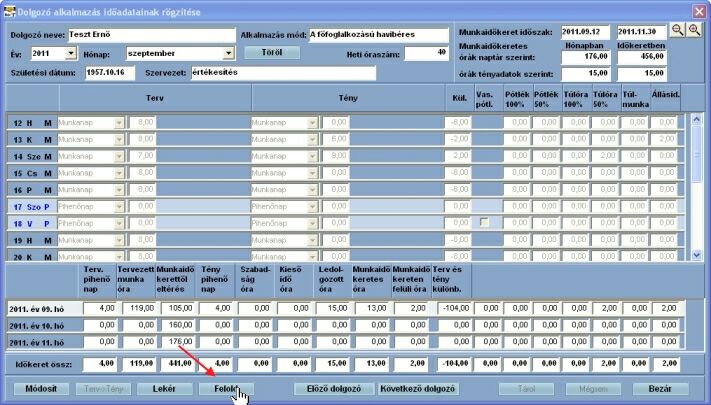Click scrollbar down arrow of day list
Screen dimensions: 711x405
696,255
